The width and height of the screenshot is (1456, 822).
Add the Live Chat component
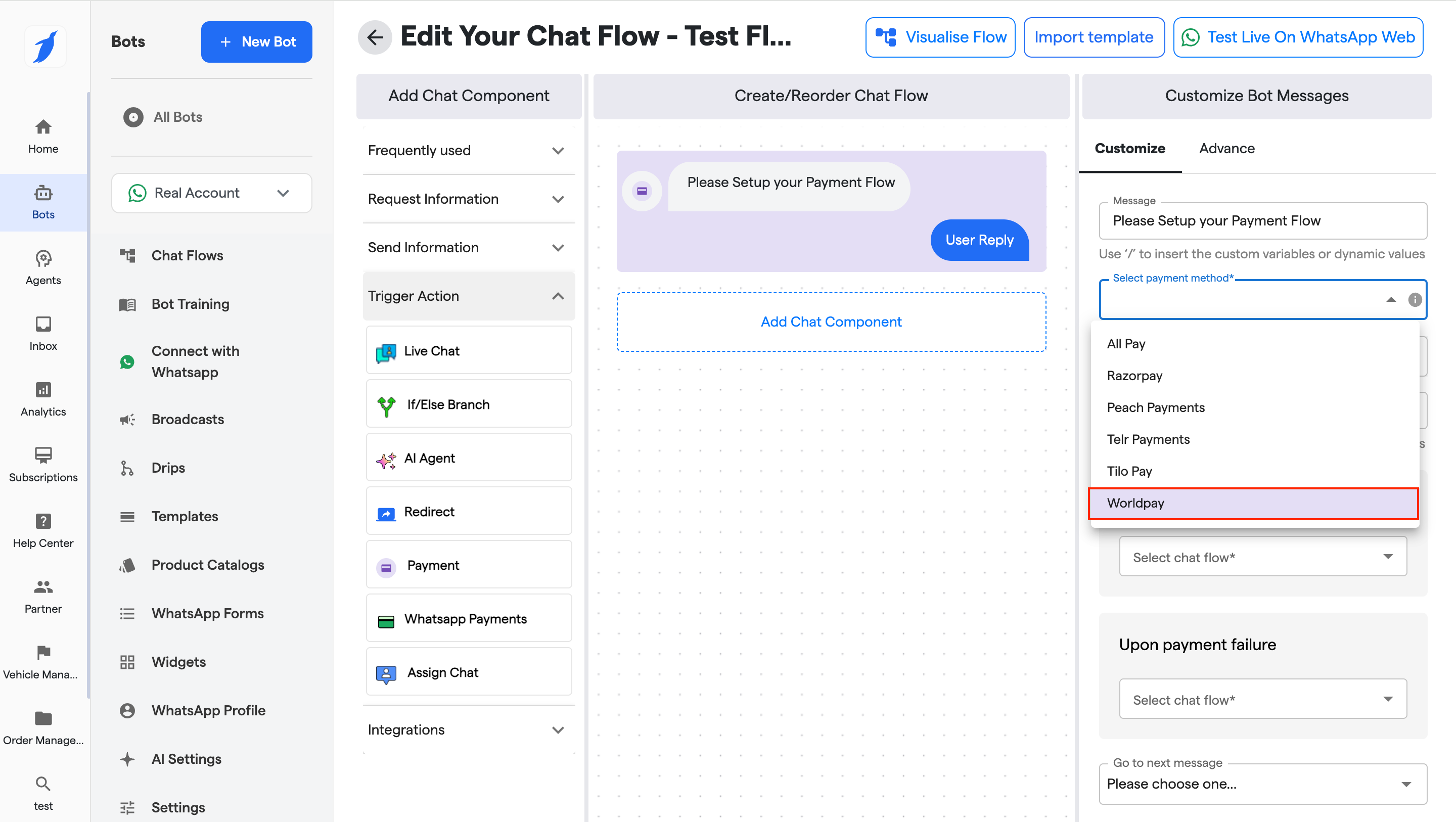tap(469, 350)
